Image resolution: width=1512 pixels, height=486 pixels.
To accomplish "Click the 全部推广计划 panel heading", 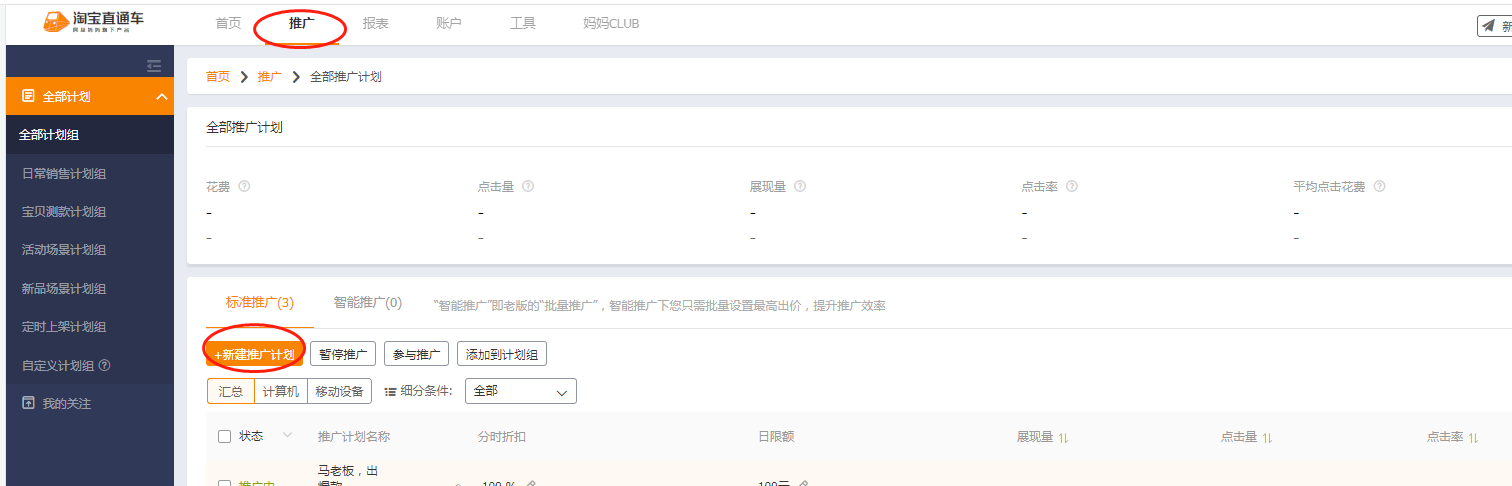I will (244, 128).
